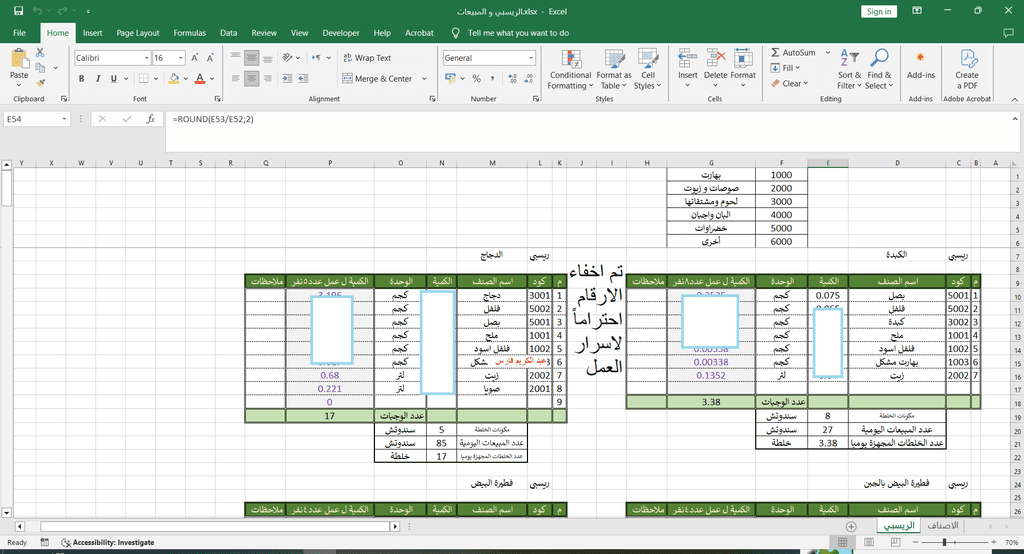Select the الريسبي sheet tab
The height and width of the screenshot is (554, 1024).
click(899, 525)
